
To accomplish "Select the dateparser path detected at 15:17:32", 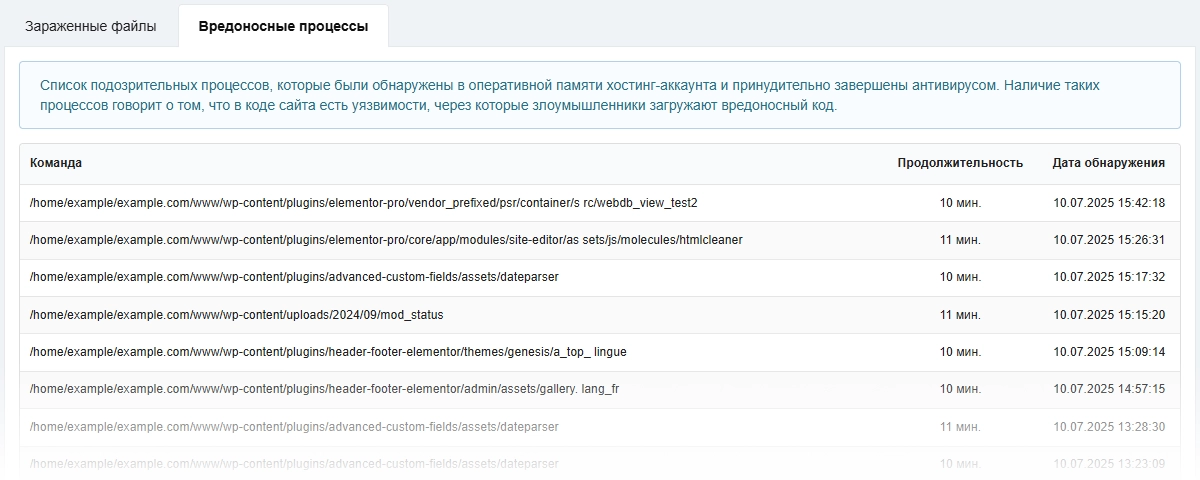I will point(294,277).
